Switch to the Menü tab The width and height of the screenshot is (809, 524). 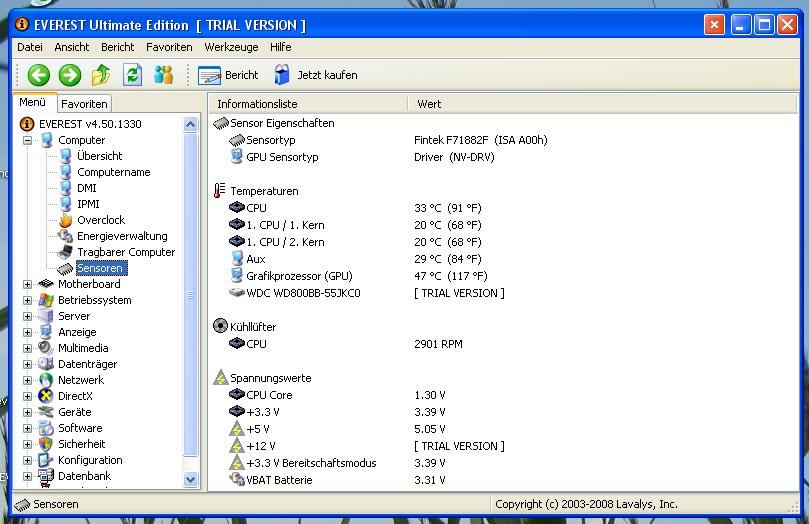coord(33,102)
